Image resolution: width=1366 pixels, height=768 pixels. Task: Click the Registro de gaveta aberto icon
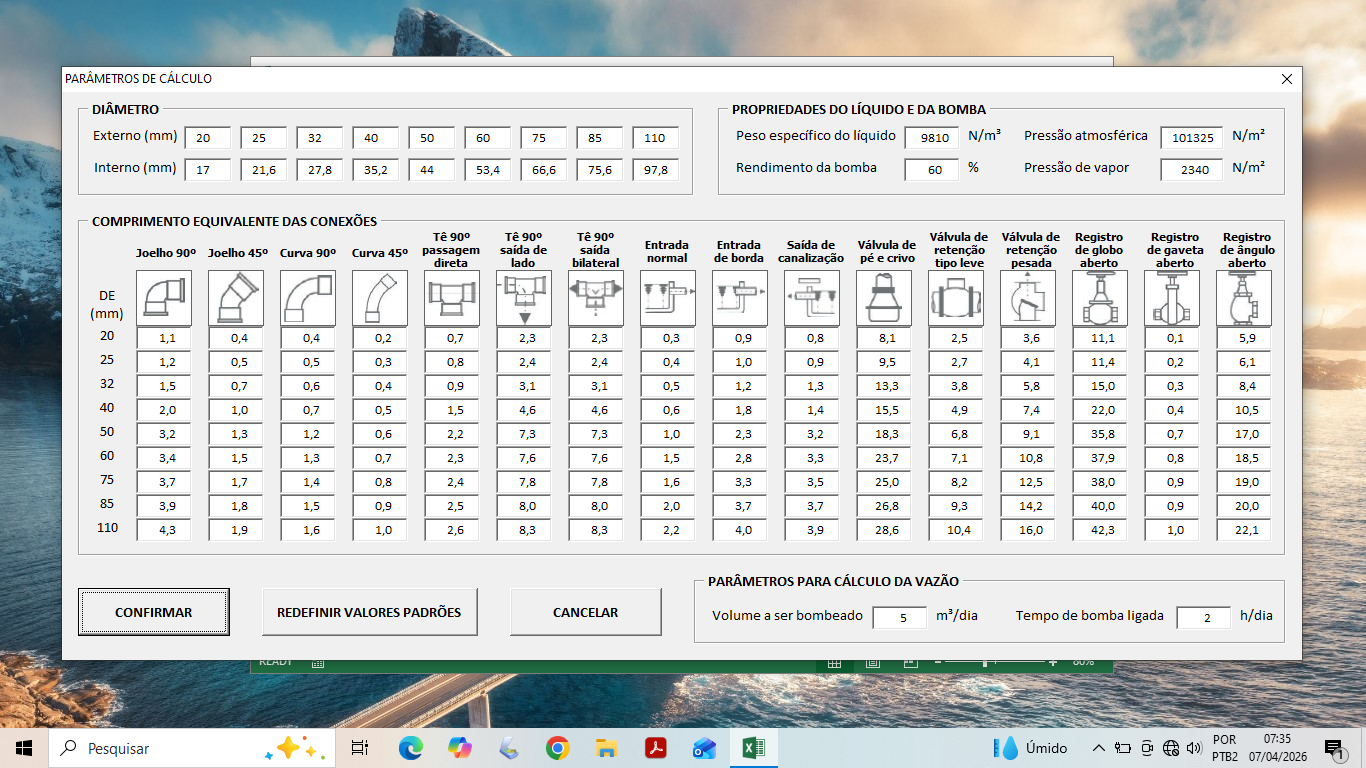1172,298
